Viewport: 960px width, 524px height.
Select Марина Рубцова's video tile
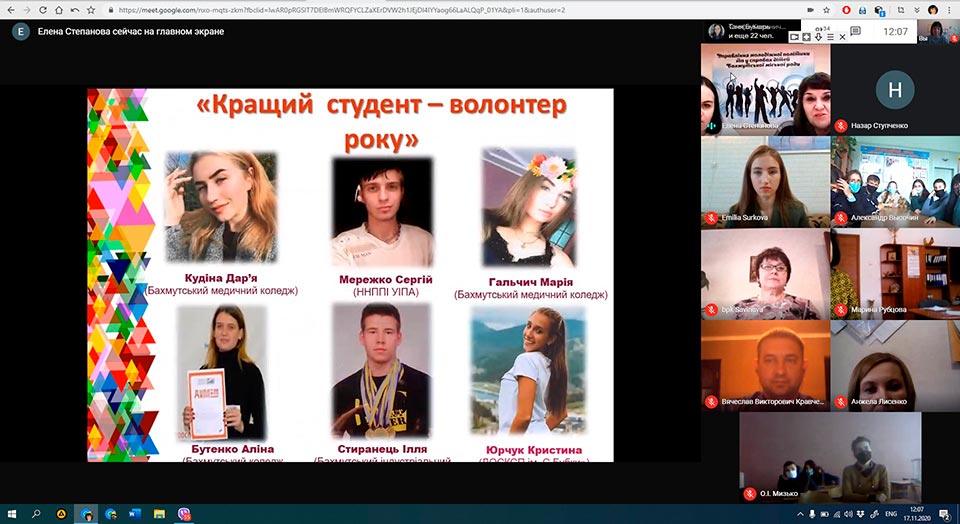point(895,274)
